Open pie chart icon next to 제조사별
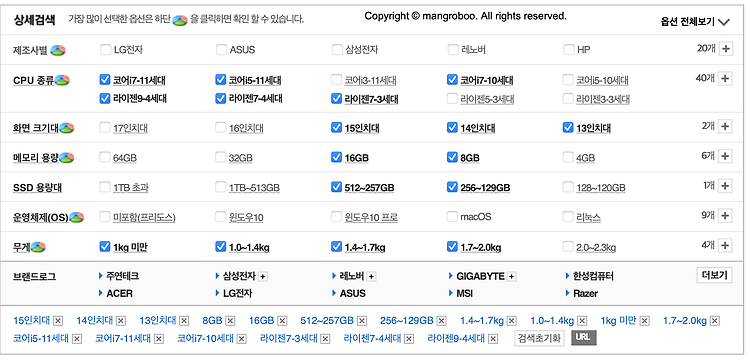750x360 pixels. 58,50
